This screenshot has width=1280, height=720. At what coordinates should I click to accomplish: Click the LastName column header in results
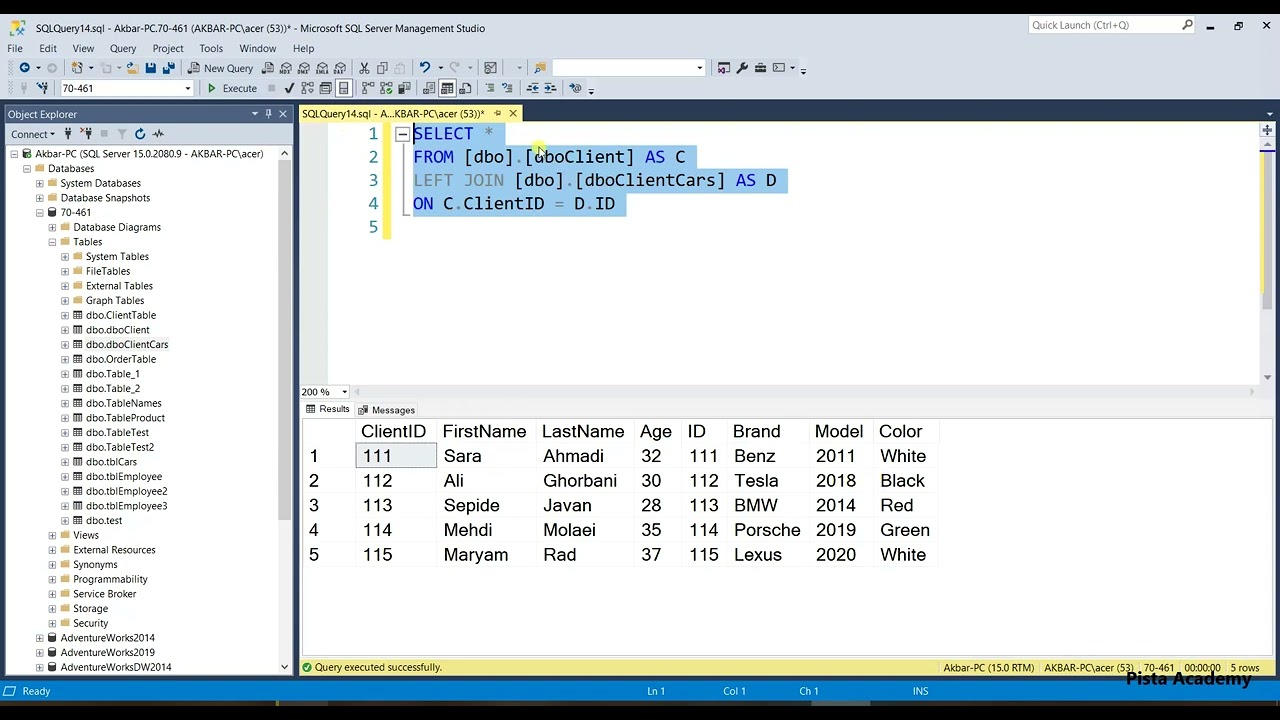583,432
